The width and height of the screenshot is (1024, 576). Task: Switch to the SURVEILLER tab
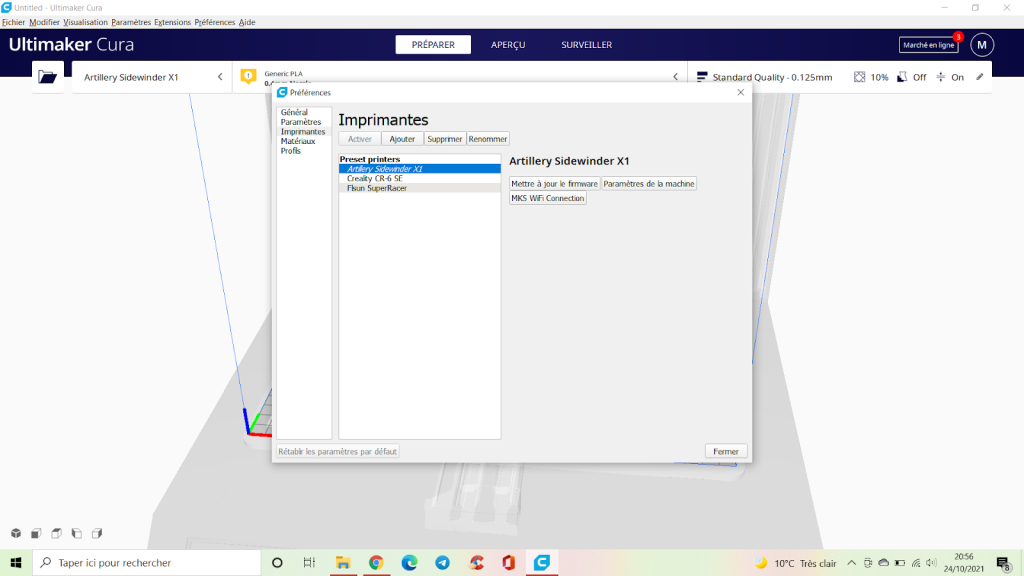pyautogui.click(x=586, y=45)
